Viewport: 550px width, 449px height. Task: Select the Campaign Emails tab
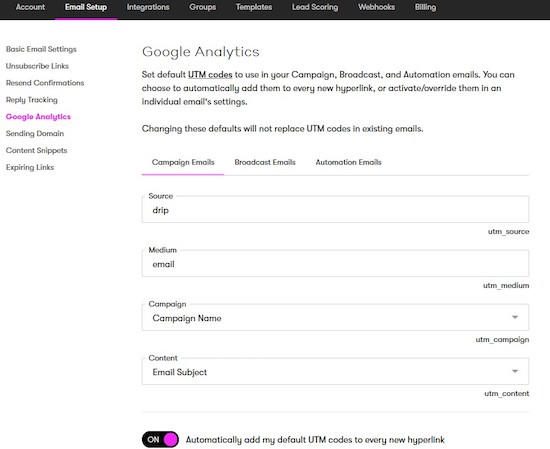click(x=183, y=162)
